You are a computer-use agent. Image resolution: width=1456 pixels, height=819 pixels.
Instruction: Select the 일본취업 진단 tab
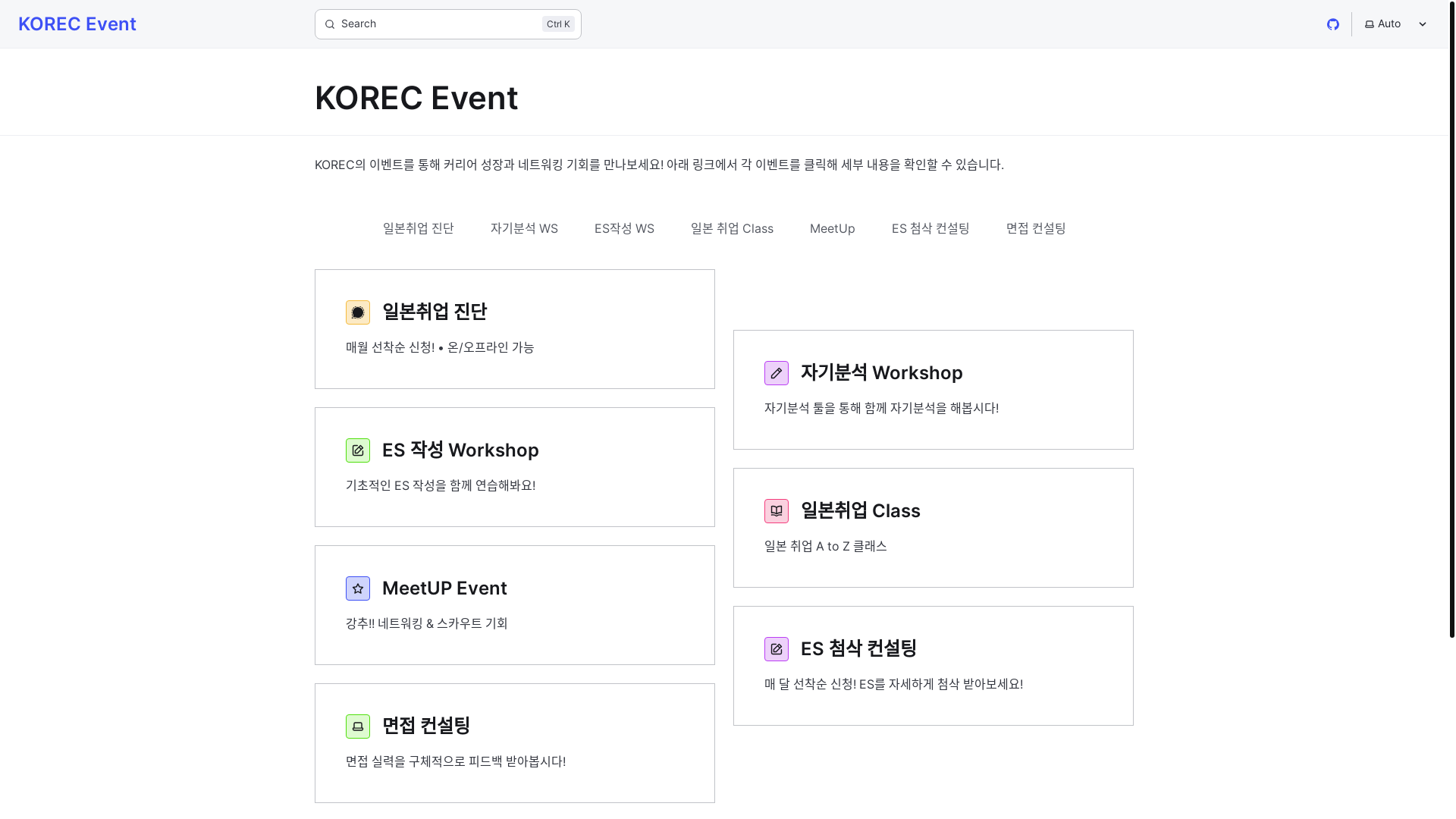pos(419,228)
